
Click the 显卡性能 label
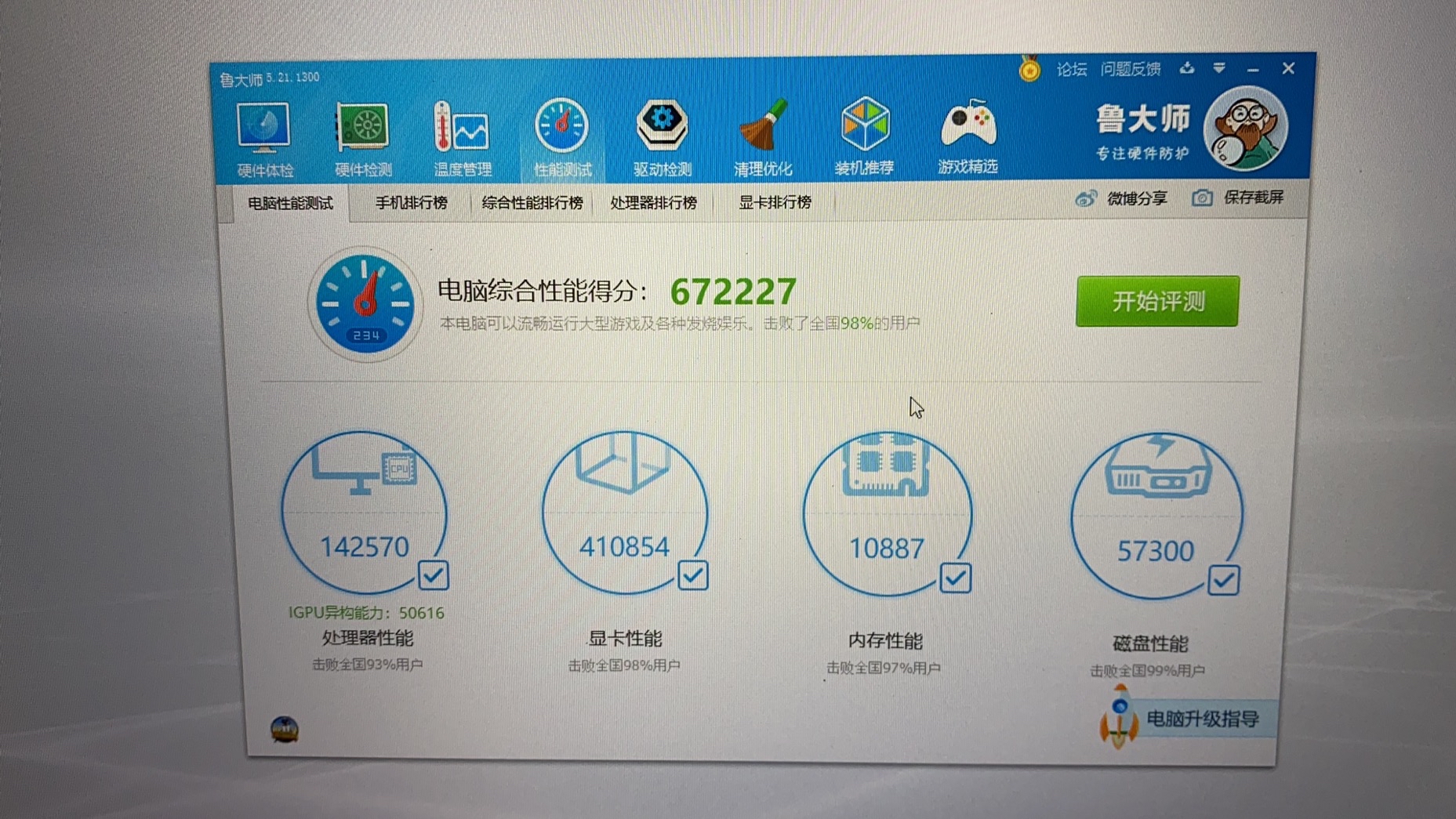point(625,639)
